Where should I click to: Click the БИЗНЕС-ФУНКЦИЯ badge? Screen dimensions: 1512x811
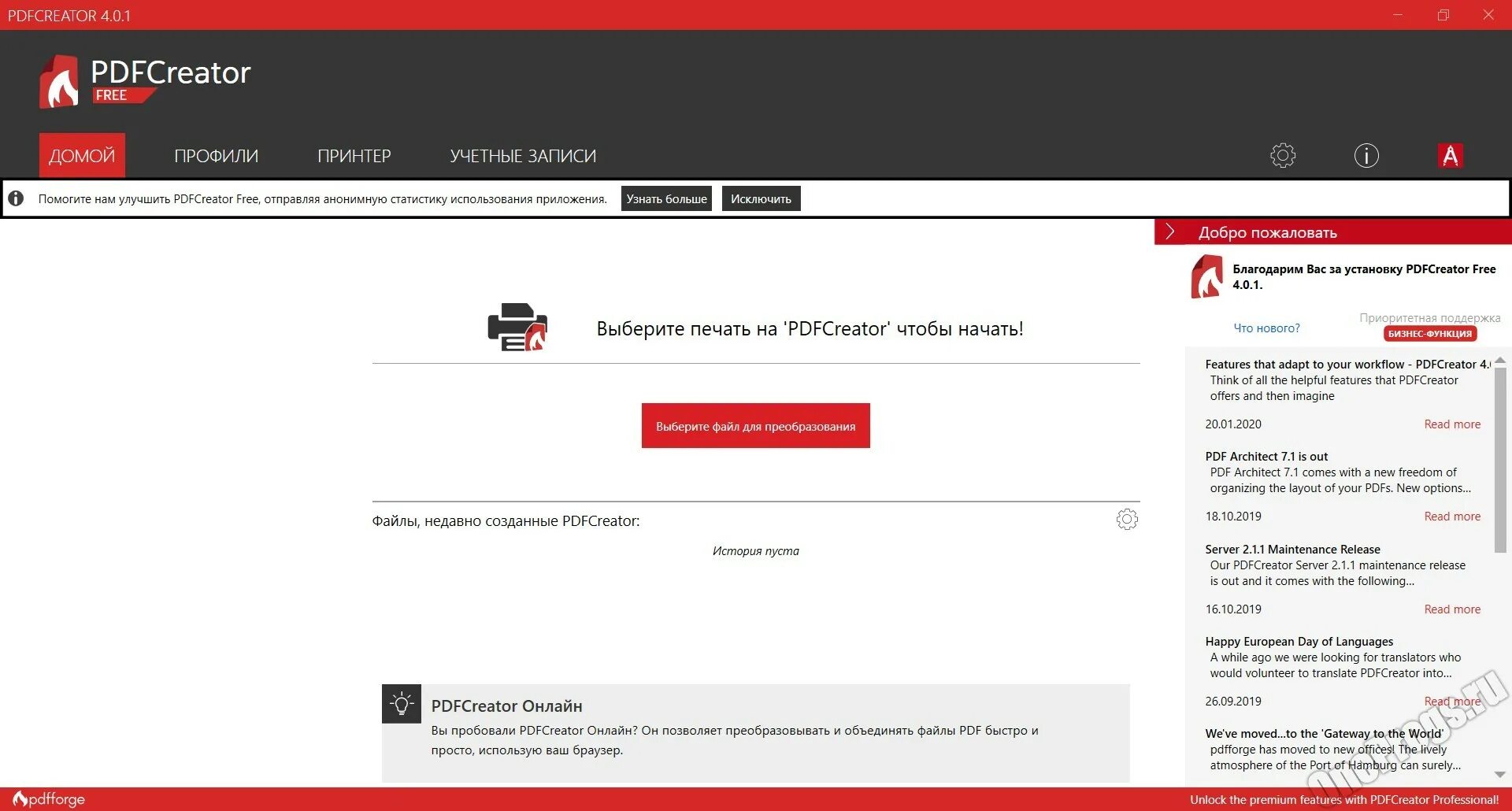[x=1430, y=334]
